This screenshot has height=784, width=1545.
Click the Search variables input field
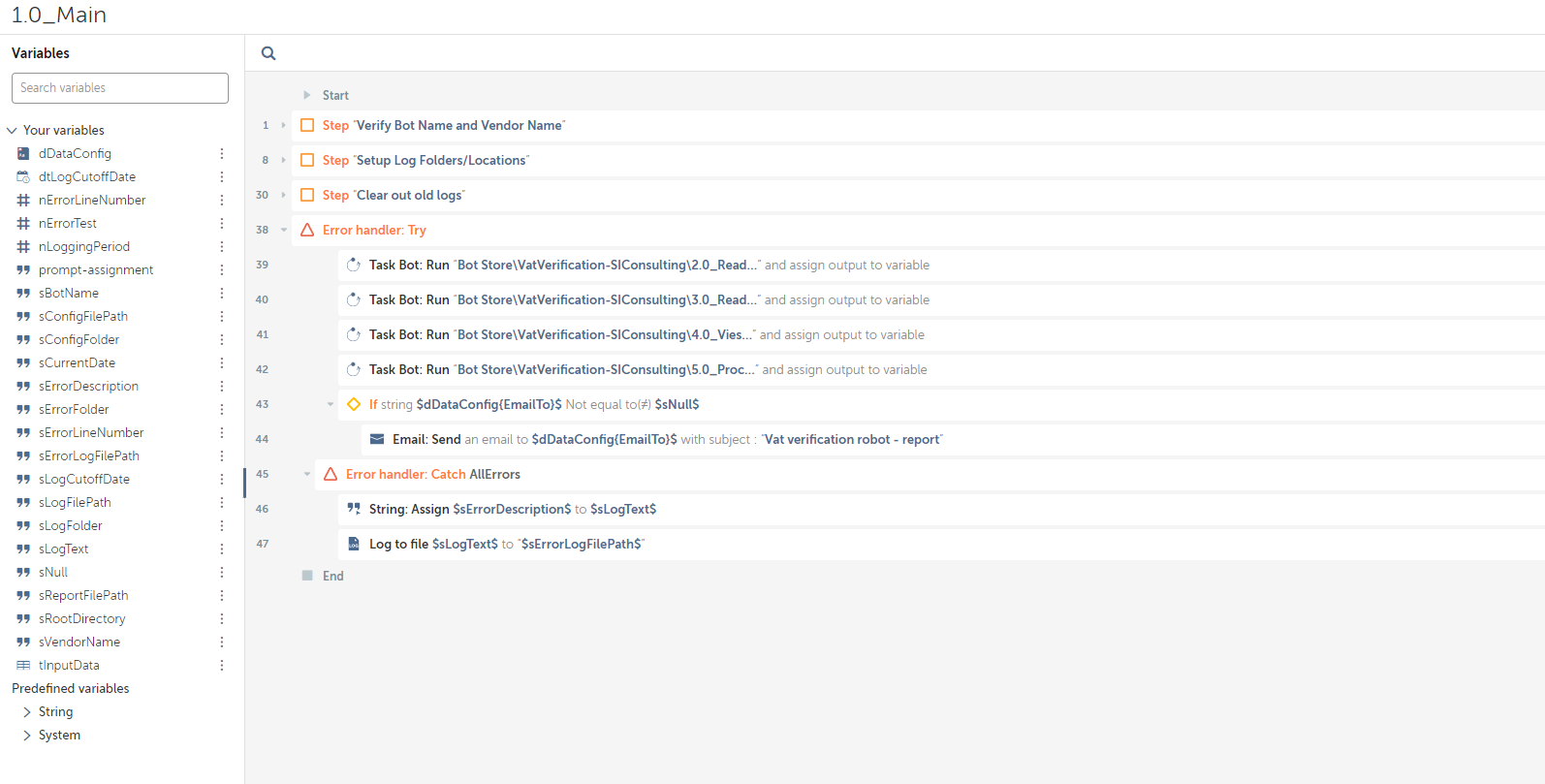(120, 88)
